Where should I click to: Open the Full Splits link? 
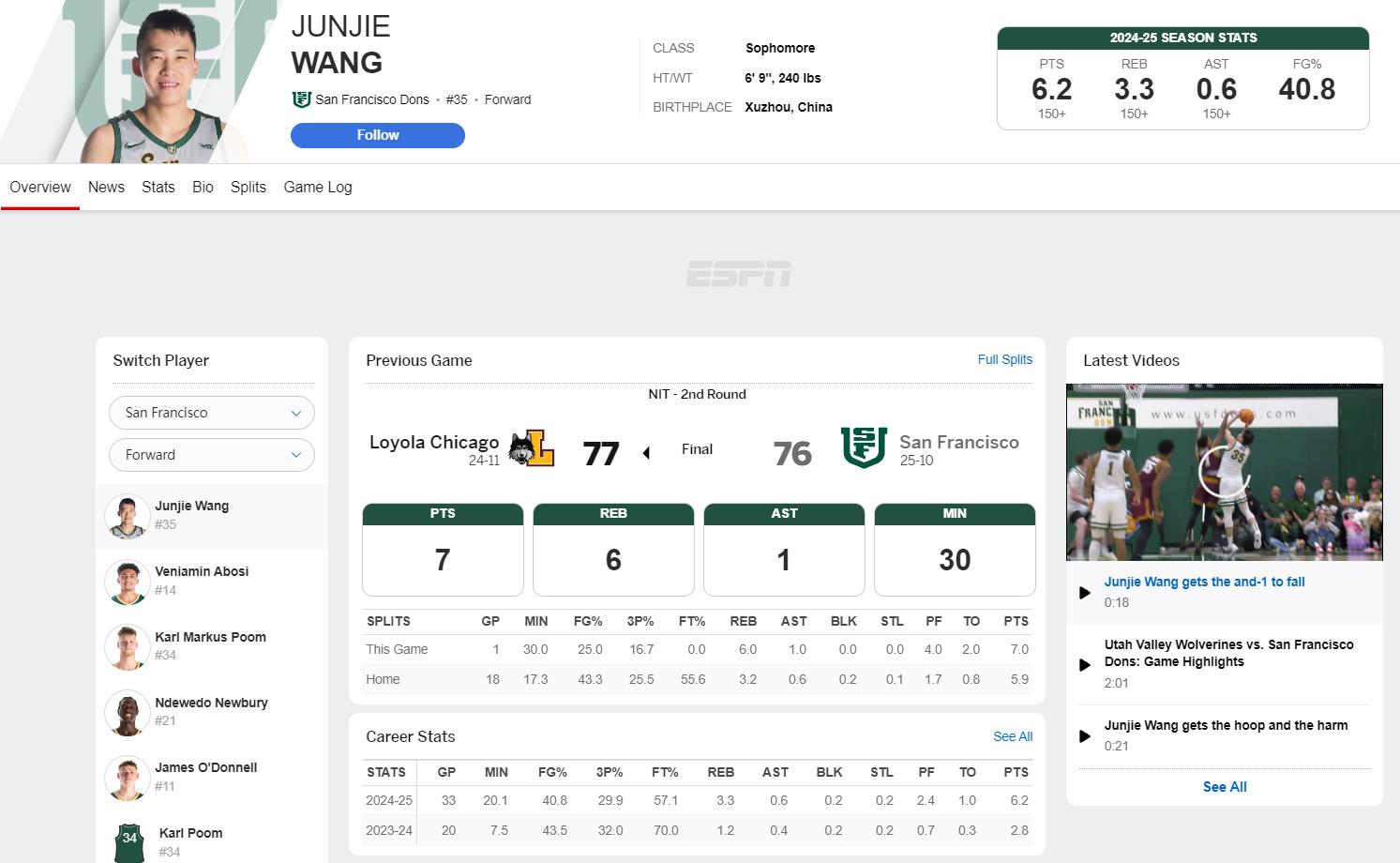pyautogui.click(x=1004, y=359)
